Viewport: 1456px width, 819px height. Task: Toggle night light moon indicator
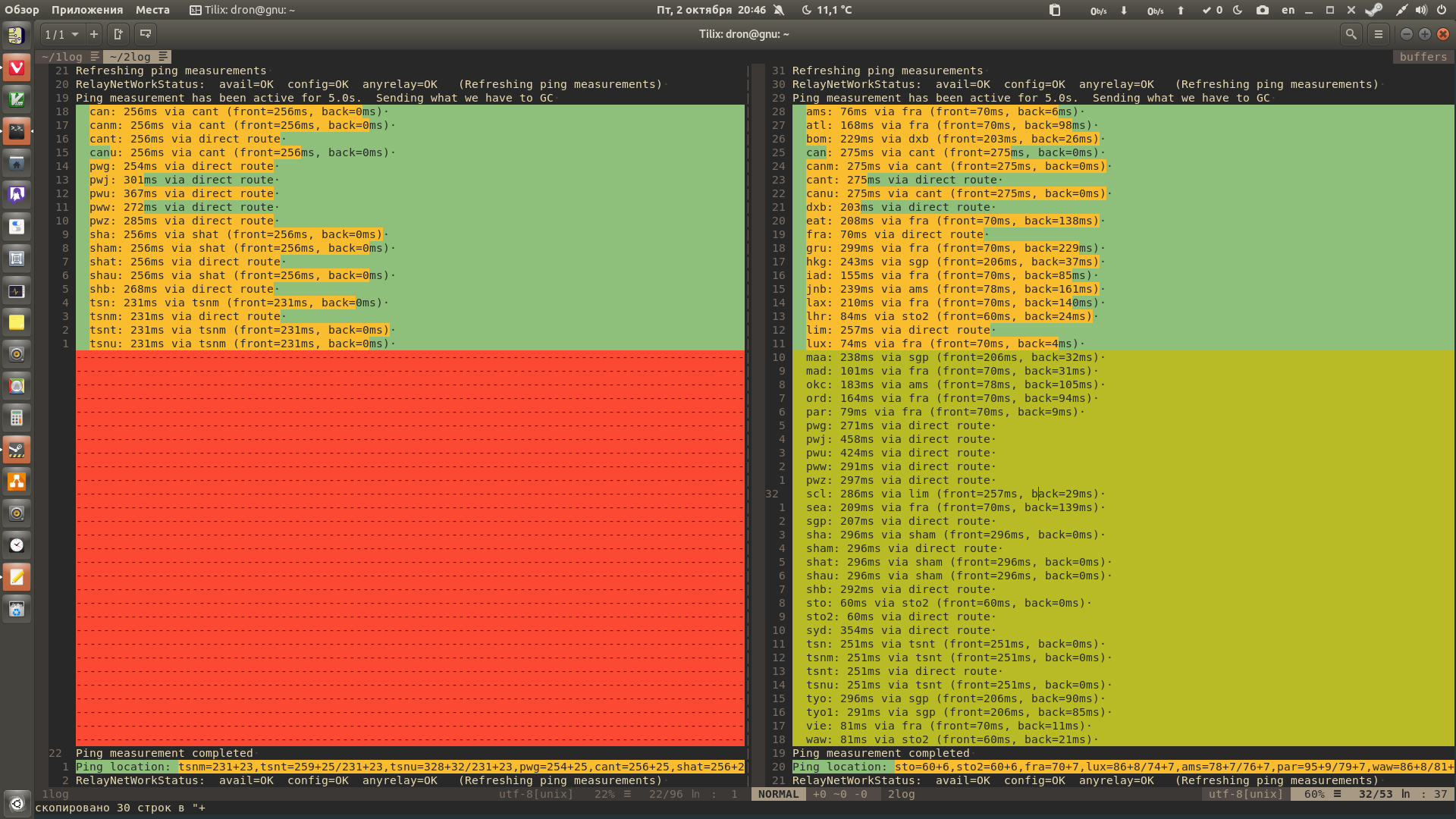tap(1238, 10)
